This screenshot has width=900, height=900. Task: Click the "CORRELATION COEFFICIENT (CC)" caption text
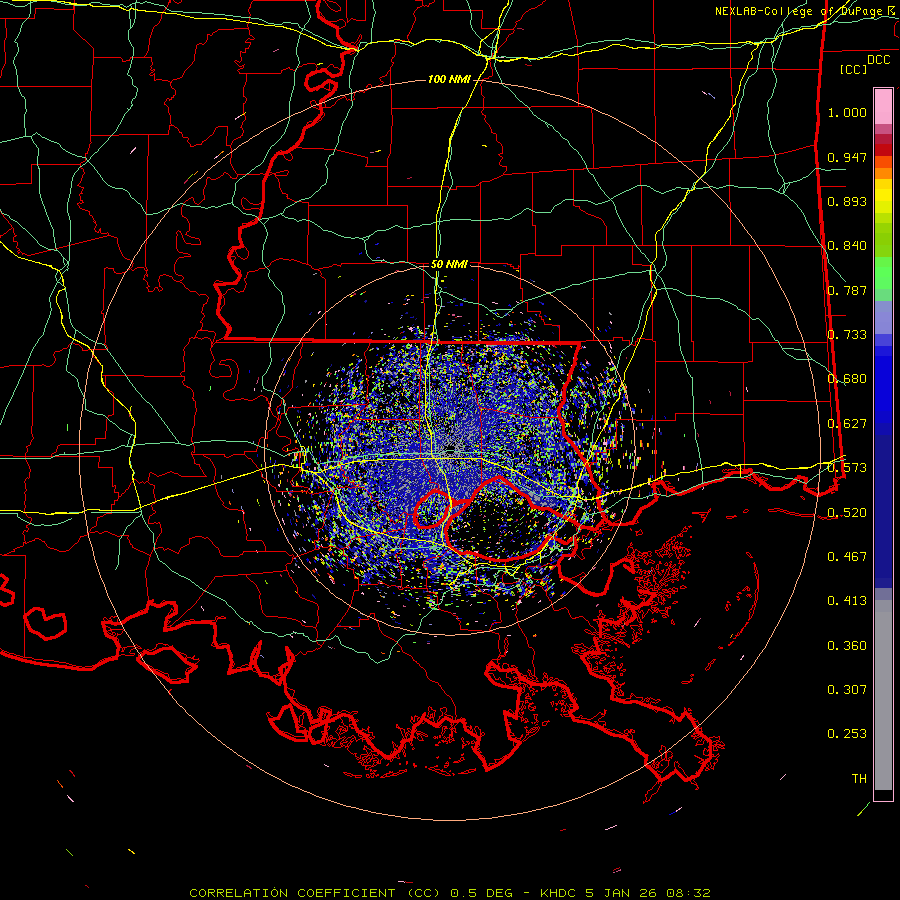pos(315,893)
